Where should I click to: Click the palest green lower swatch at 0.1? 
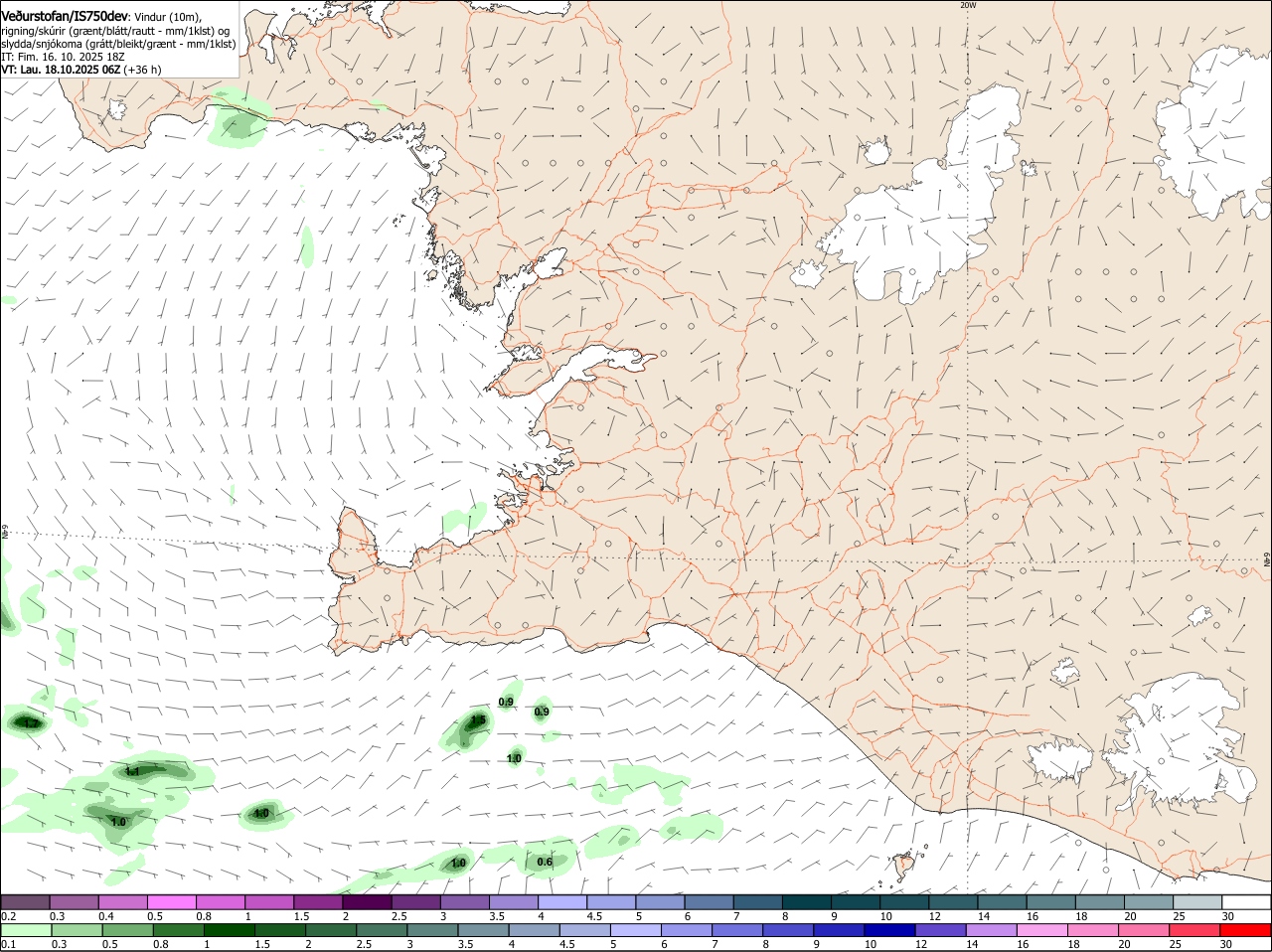pos(26,930)
